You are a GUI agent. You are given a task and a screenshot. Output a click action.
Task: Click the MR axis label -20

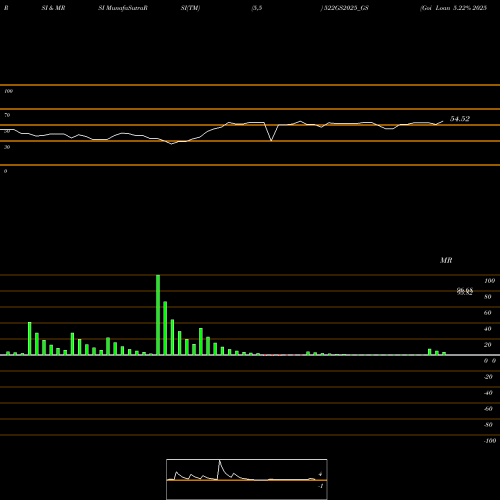click(x=488, y=377)
